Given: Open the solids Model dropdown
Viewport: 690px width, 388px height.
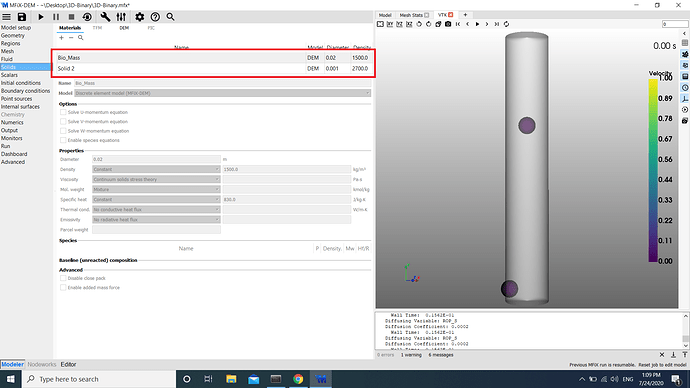Looking at the screenshot, I should [223, 93].
